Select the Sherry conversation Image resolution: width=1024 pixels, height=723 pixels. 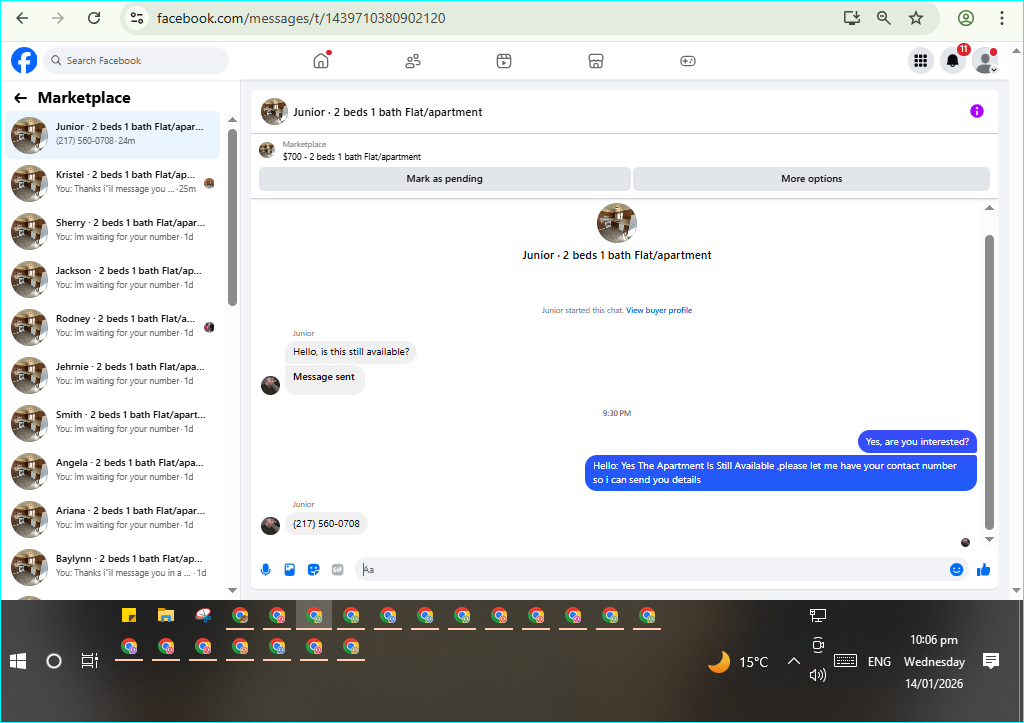pos(113,231)
